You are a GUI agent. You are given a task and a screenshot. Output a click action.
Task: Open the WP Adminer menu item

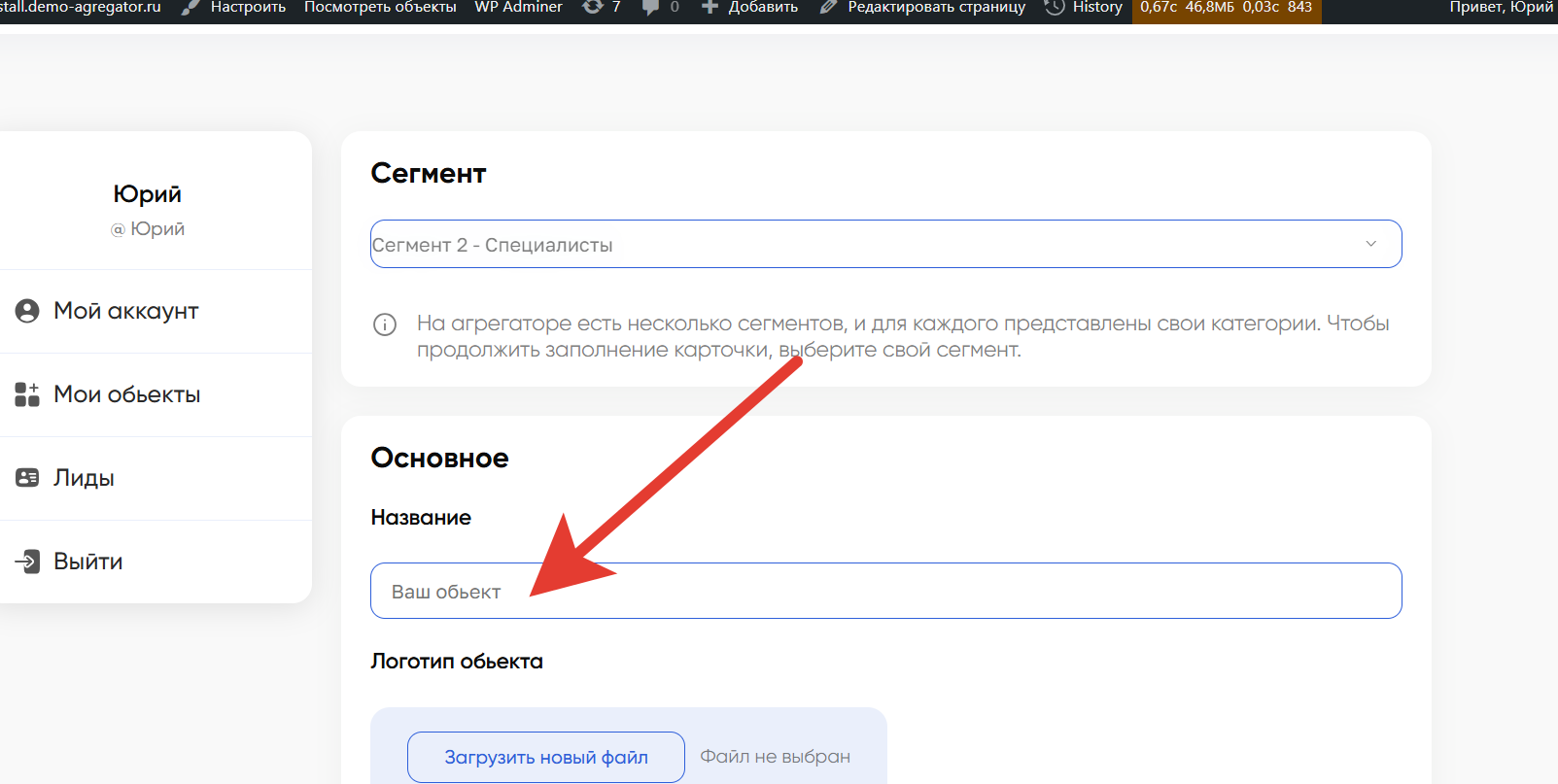click(518, 8)
